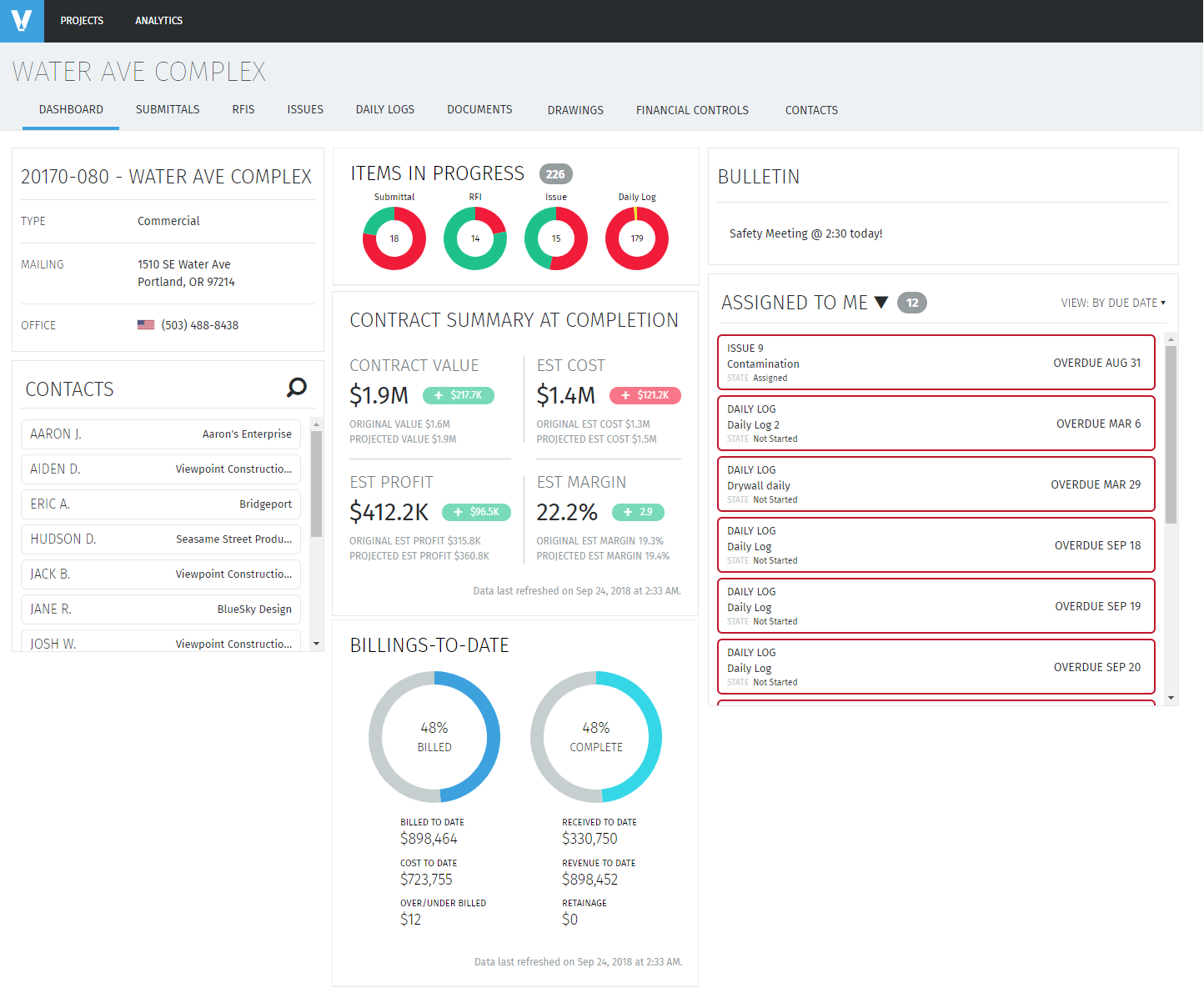Click the Submittal donut chart icon
Image resolution: width=1204 pixels, height=1003 pixels.
(x=394, y=238)
